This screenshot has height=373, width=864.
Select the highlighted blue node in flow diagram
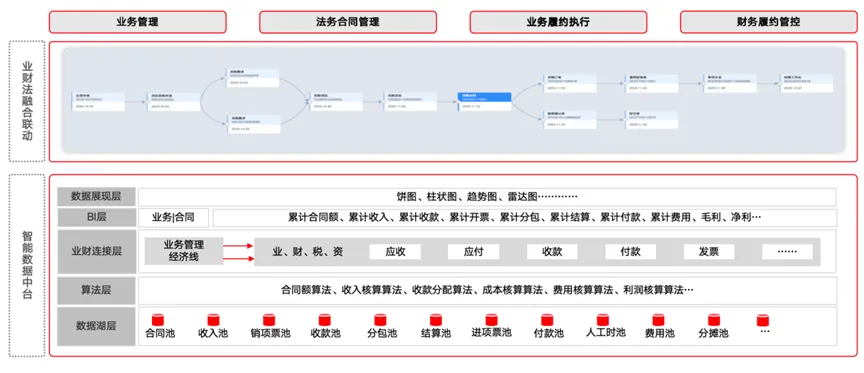[x=484, y=102]
